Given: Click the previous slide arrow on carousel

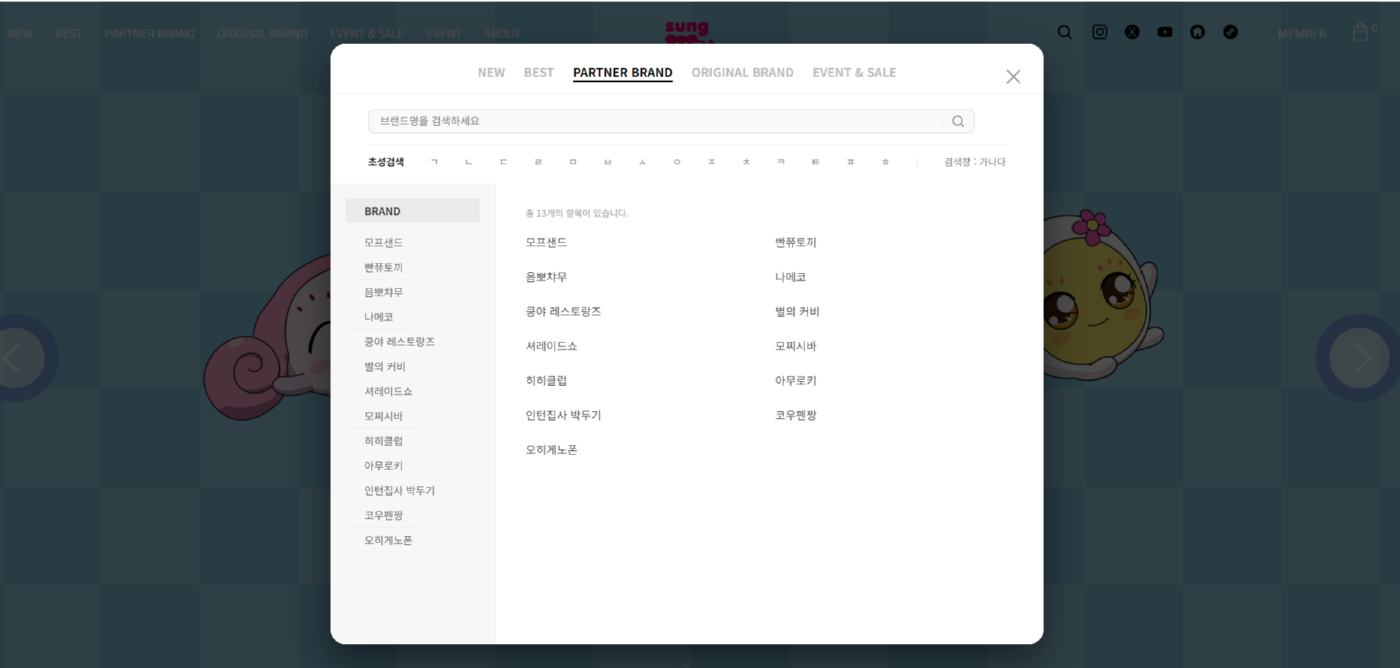Looking at the screenshot, I should (x=14, y=358).
